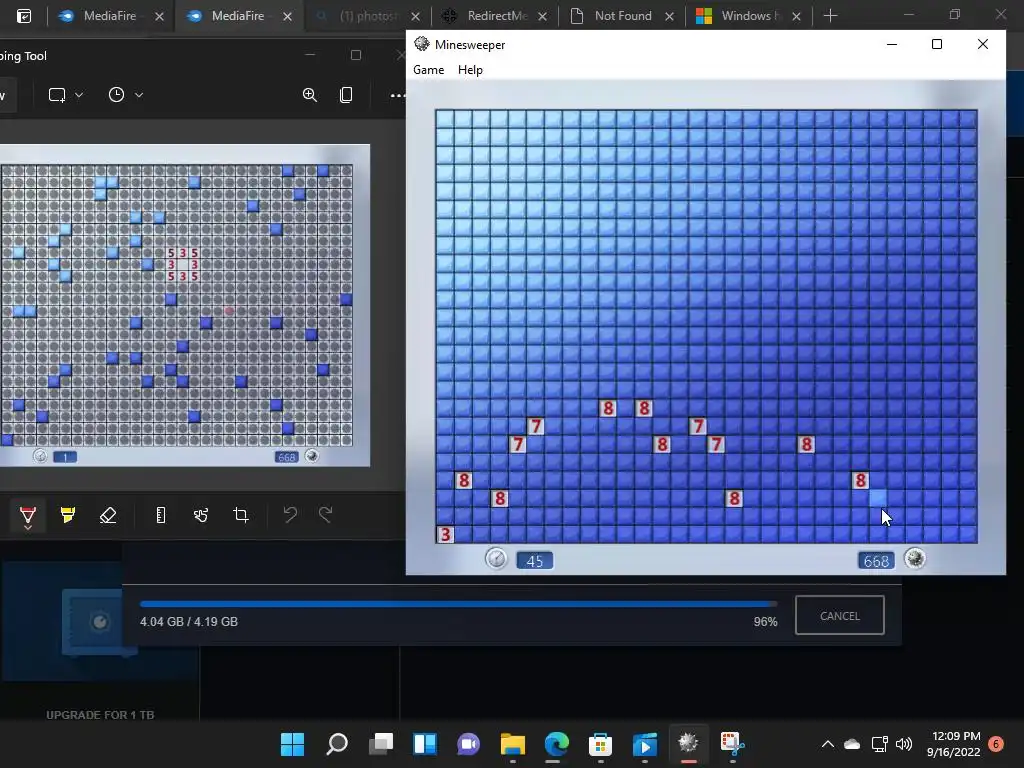Open File Explorer from the taskbar
This screenshot has width=1024, height=768.
click(x=513, y=744)
